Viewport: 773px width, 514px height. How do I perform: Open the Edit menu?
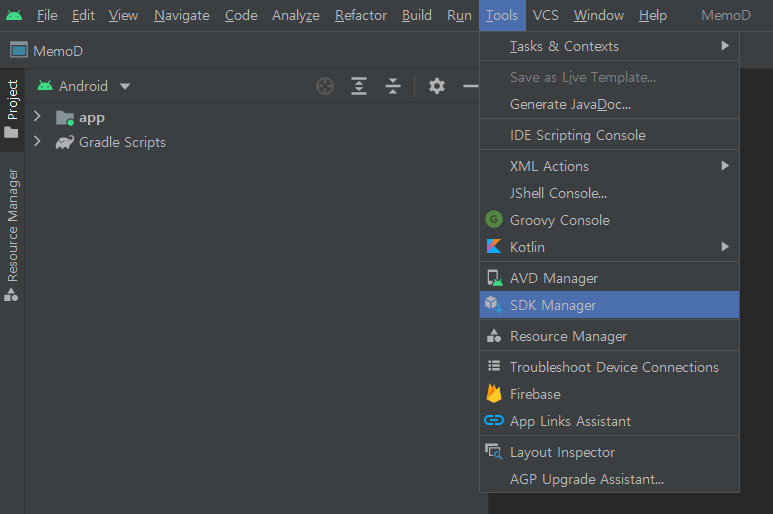click(x=83, y=16)
